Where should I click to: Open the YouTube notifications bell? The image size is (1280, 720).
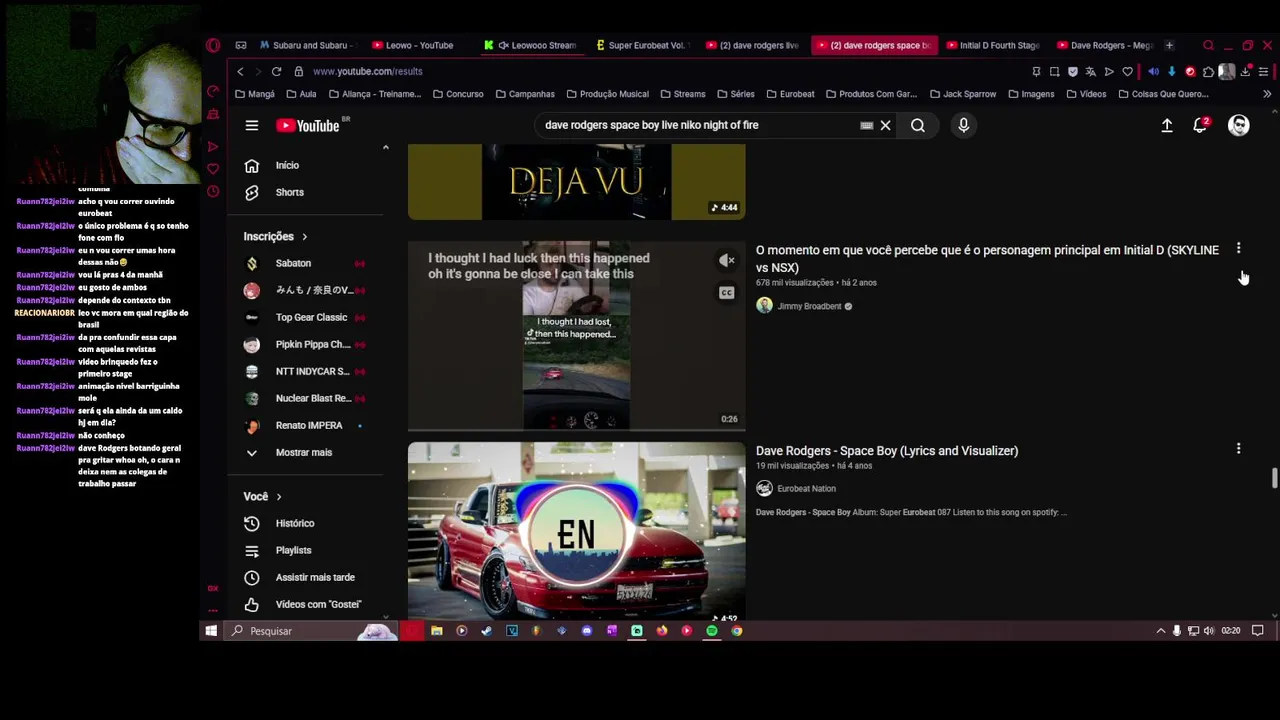1201,125
